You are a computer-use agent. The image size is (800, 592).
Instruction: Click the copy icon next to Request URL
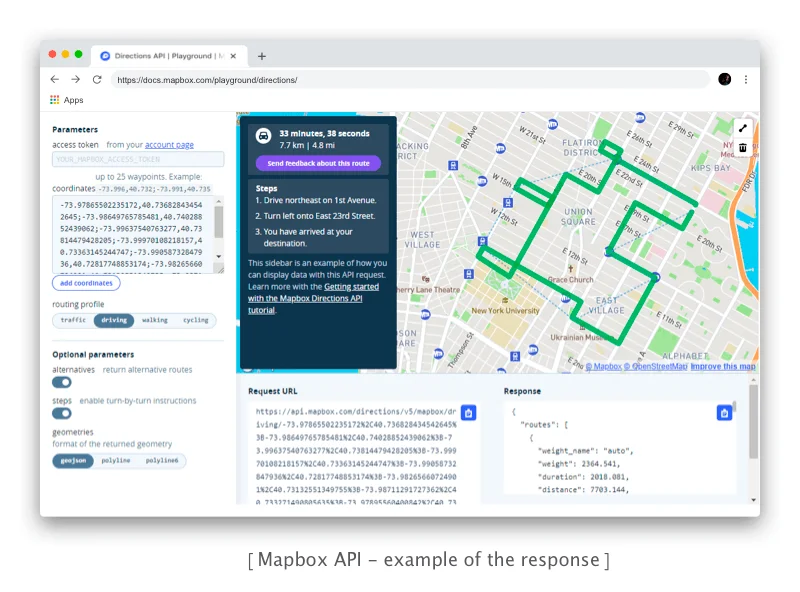pos(470,412)
